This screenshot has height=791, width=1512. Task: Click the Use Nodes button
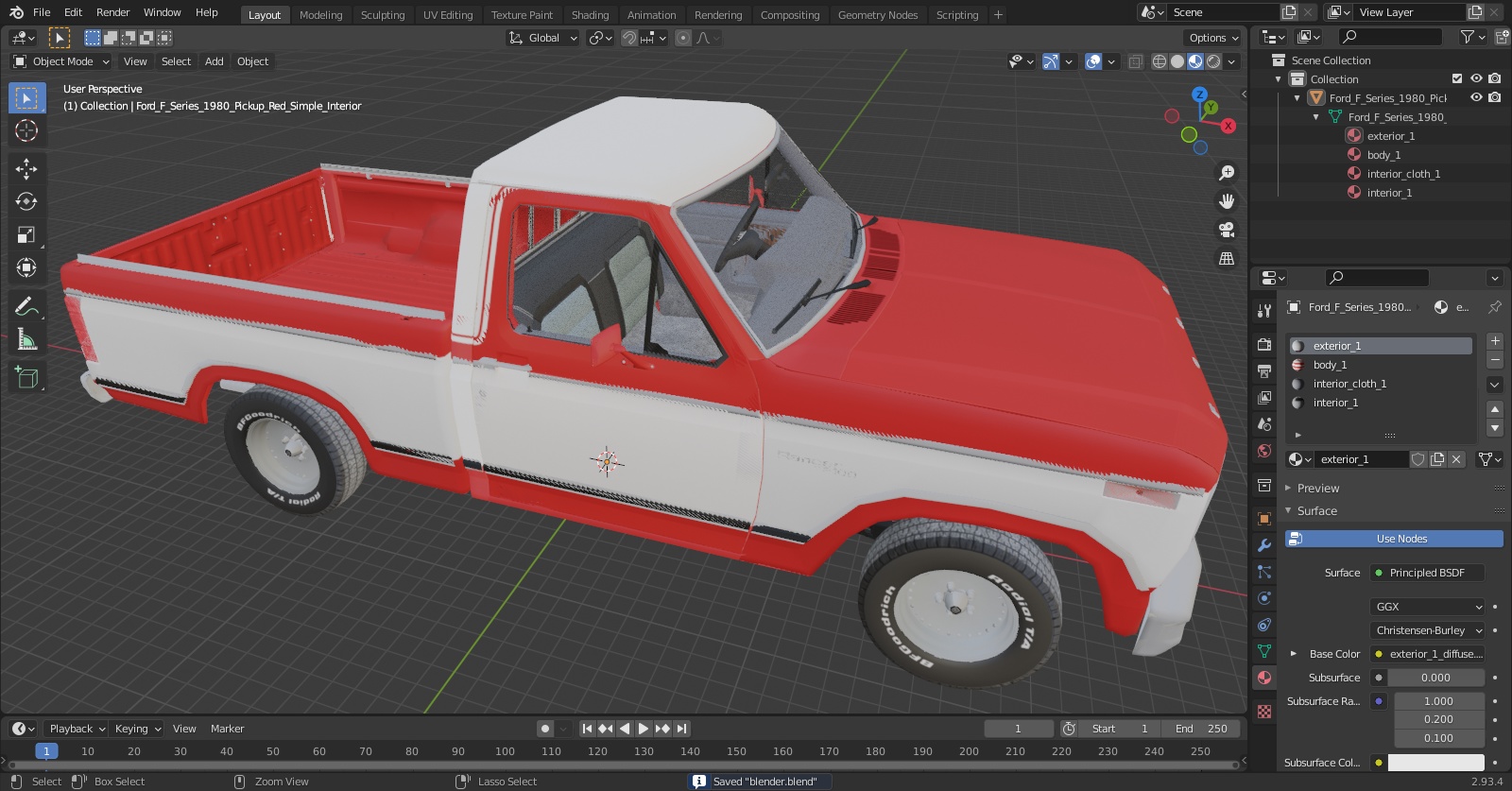tap(1394, 539)
